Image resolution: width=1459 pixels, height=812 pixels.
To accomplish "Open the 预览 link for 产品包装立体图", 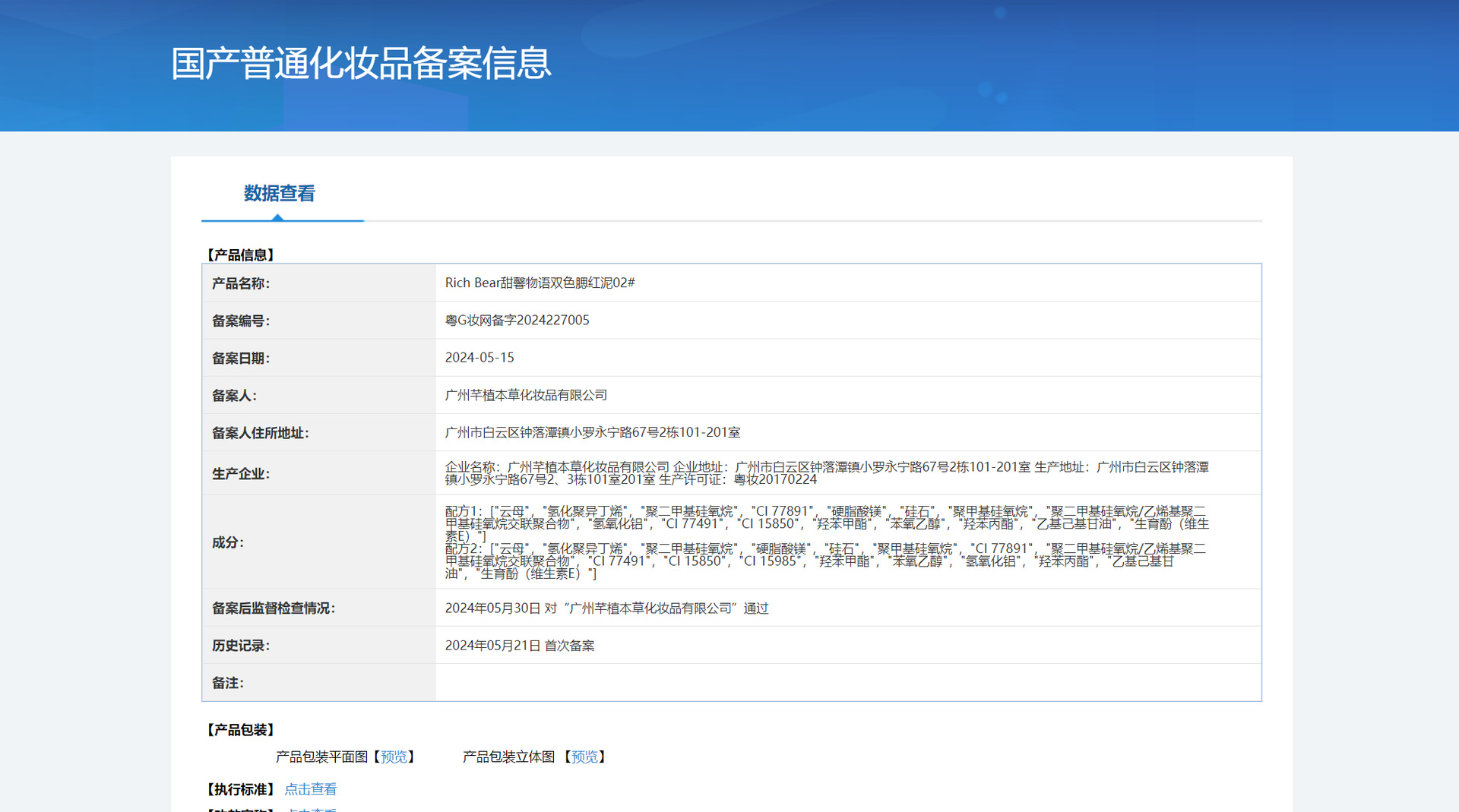I will (x=584, y=757).
